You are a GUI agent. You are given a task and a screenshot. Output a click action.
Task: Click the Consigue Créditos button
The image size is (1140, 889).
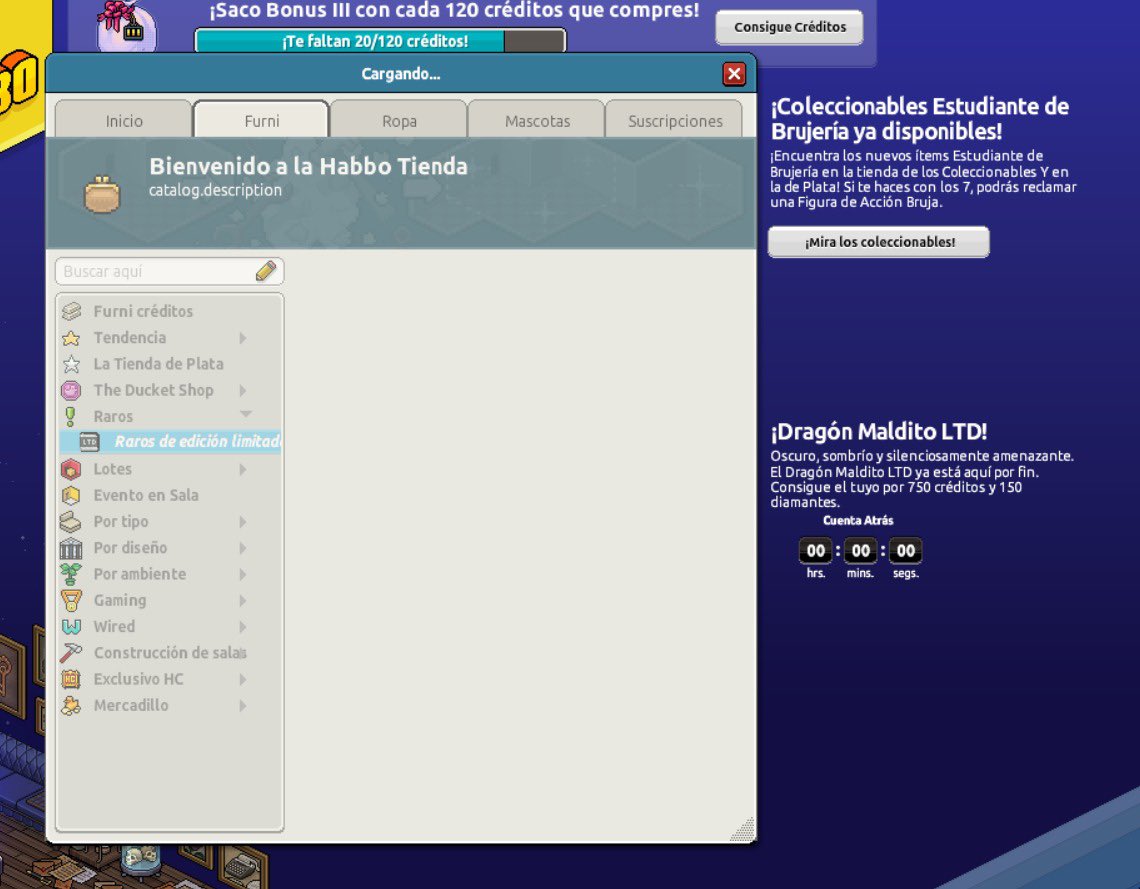[x=790, y=28]
